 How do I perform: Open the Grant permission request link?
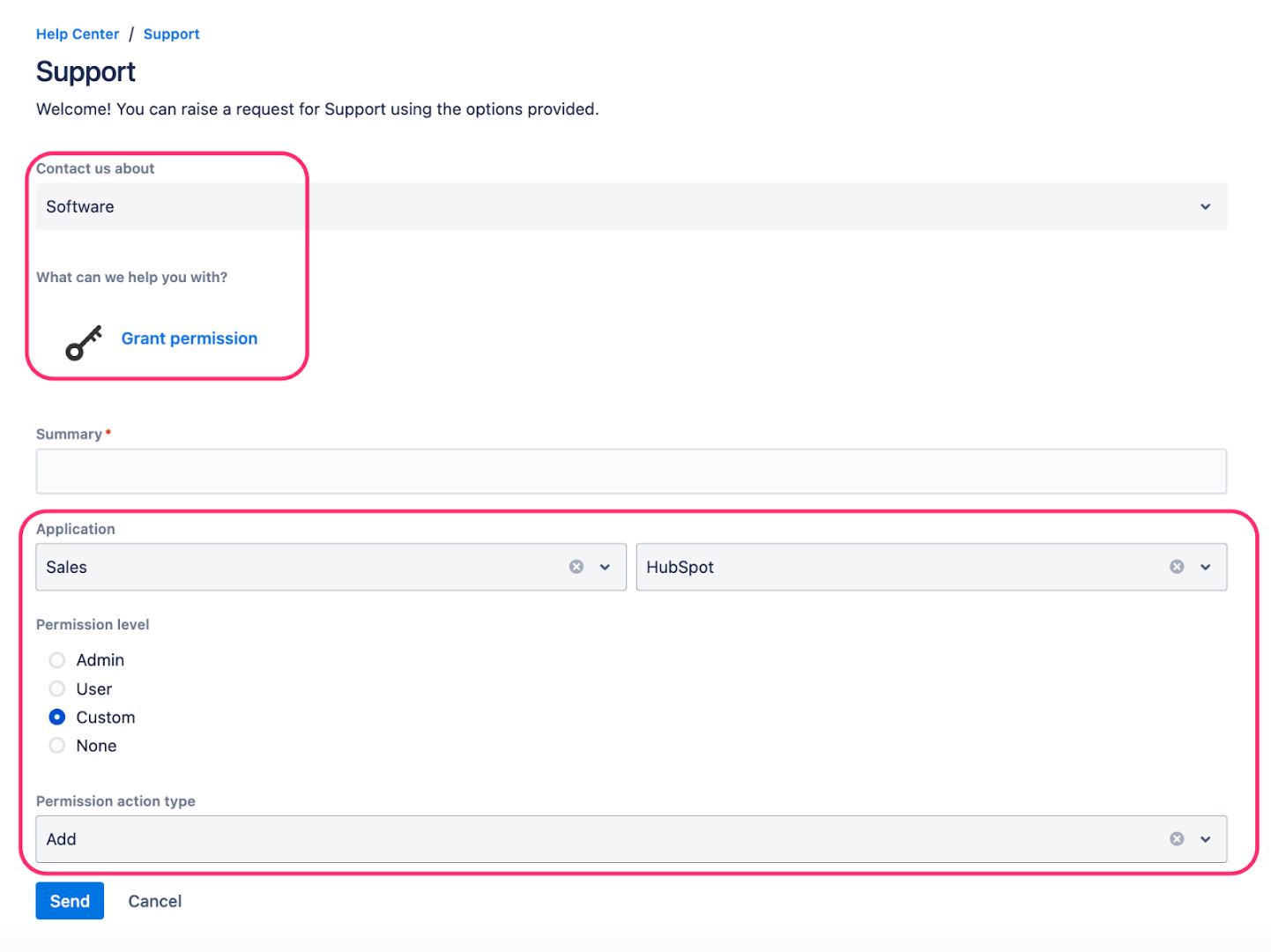[x=189, y=338]
